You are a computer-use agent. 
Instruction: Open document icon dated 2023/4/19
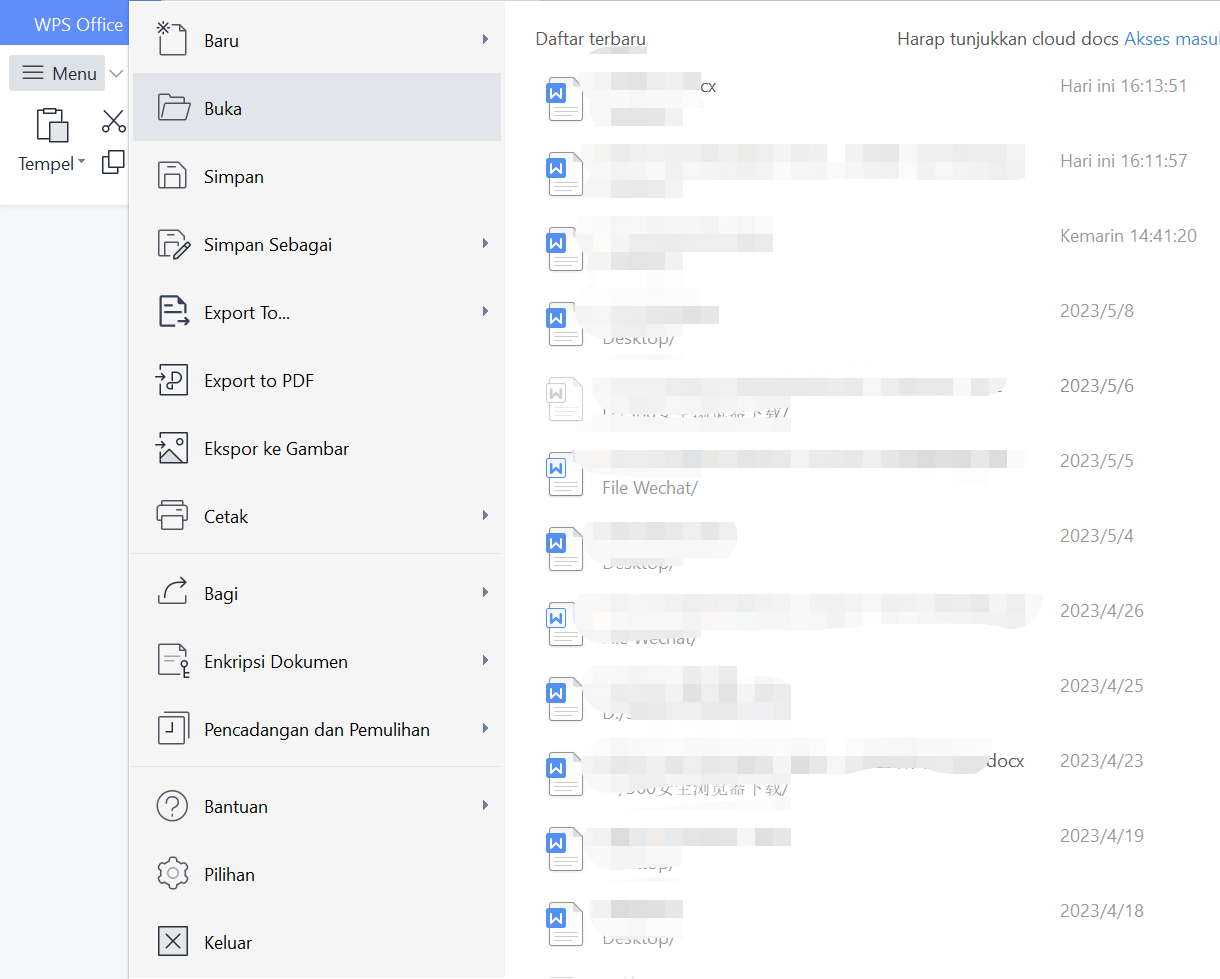point(565,849)
